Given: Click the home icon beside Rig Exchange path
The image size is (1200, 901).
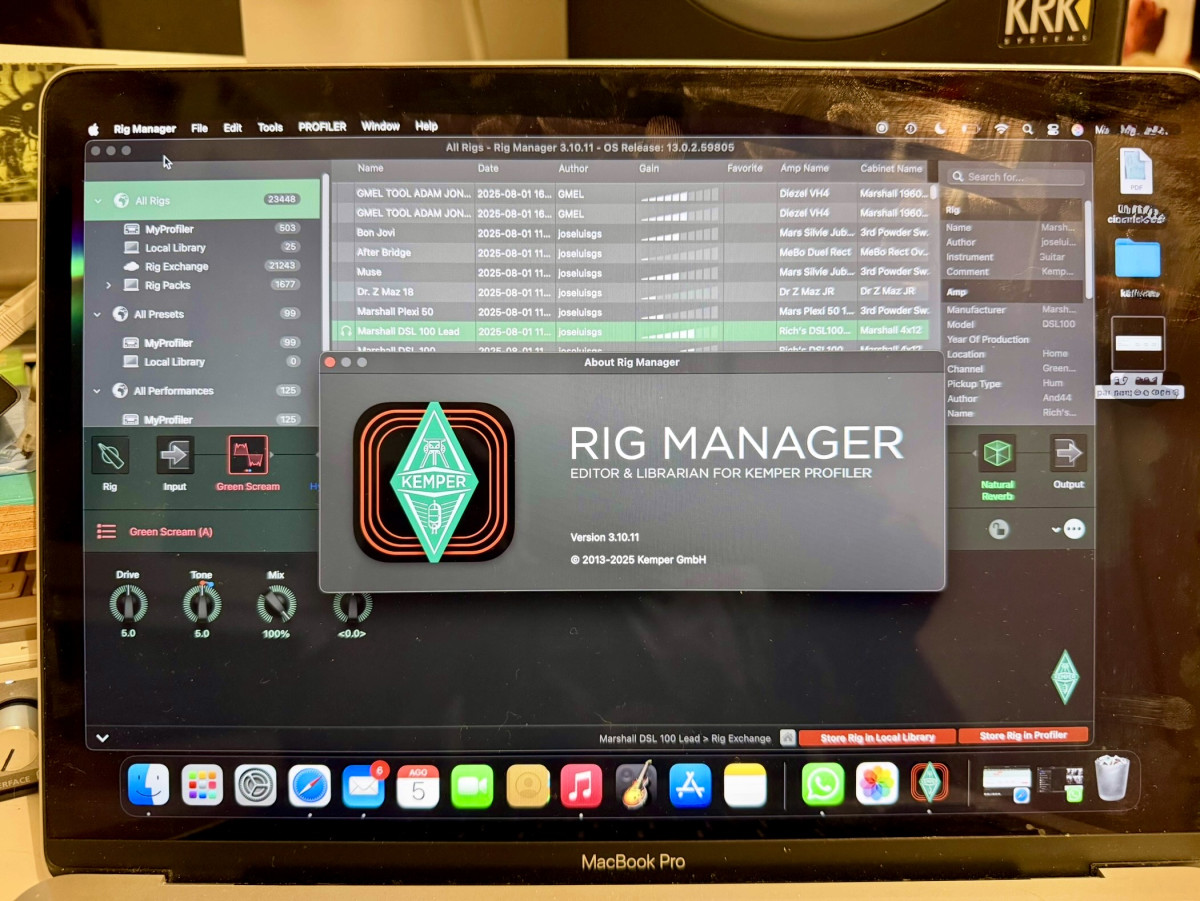Looking at the screenshot, I should [788, 738].
